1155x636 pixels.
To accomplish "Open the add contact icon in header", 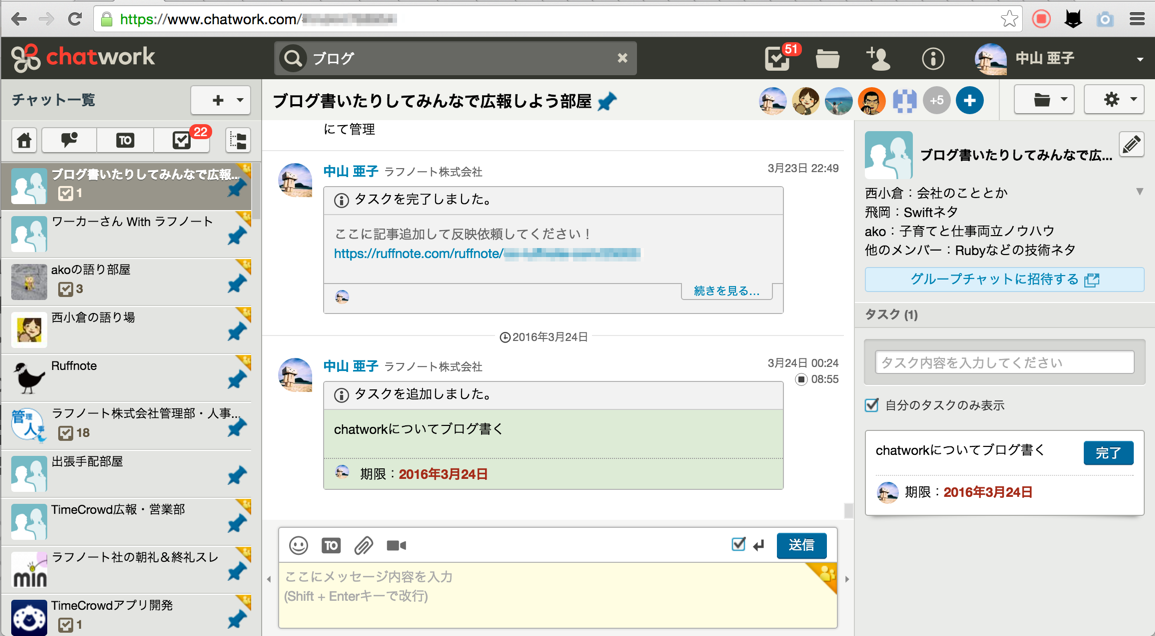I will (x=879, y=59).
